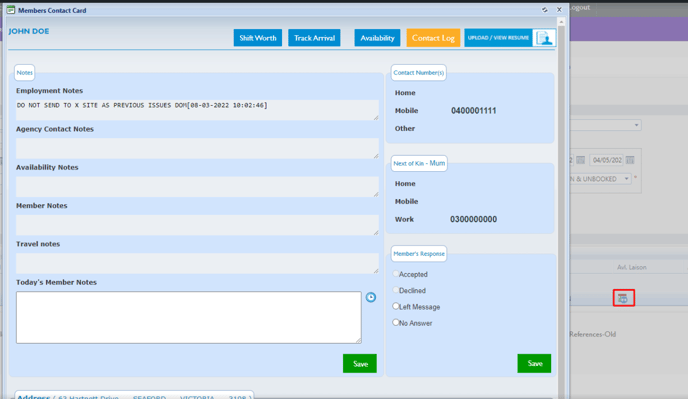
Task: Click Upload / View Resume button
Action: click(x=498, y=38)
